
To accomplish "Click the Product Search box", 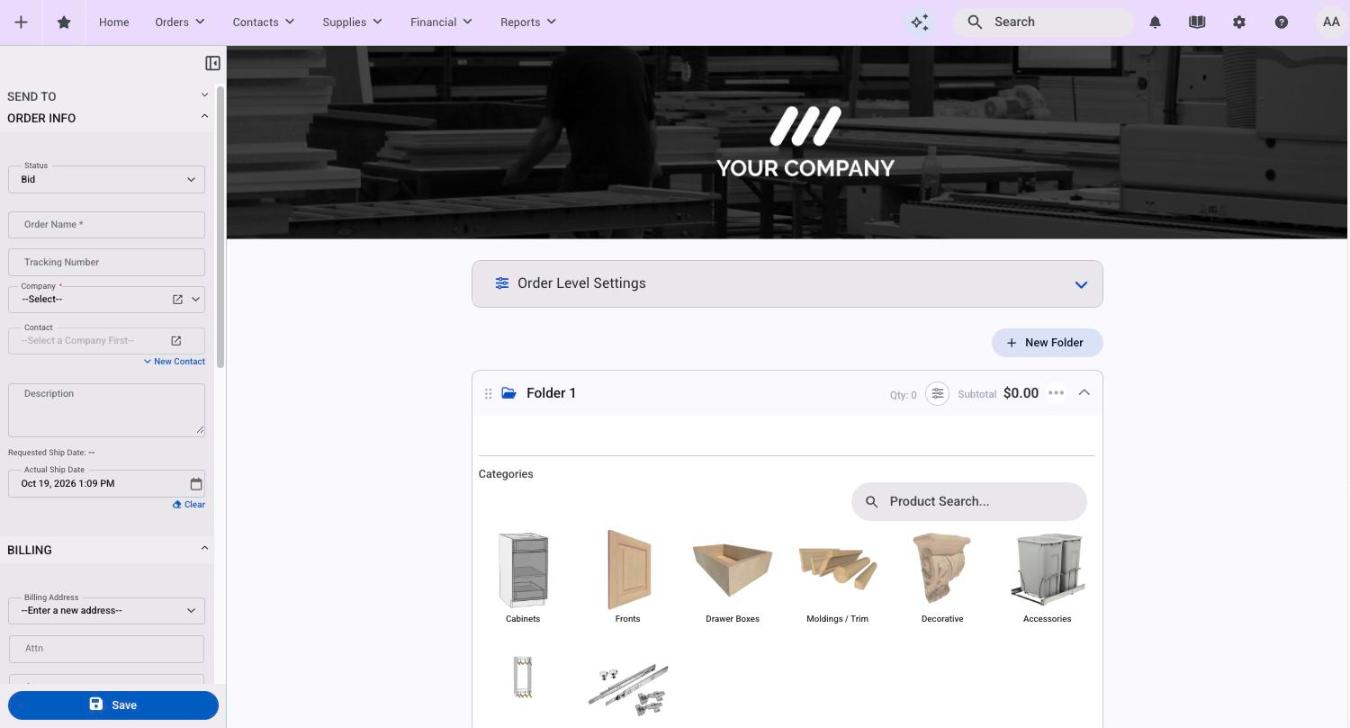I will pos(969,502).
